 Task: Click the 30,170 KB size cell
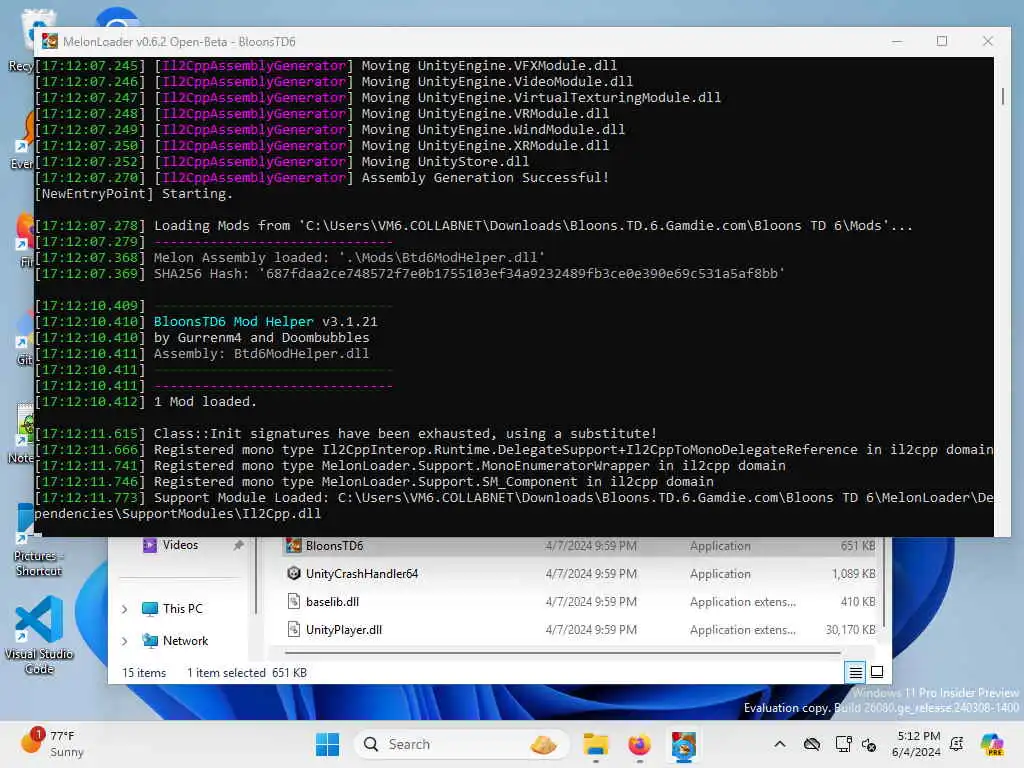(x=850, y=630)
